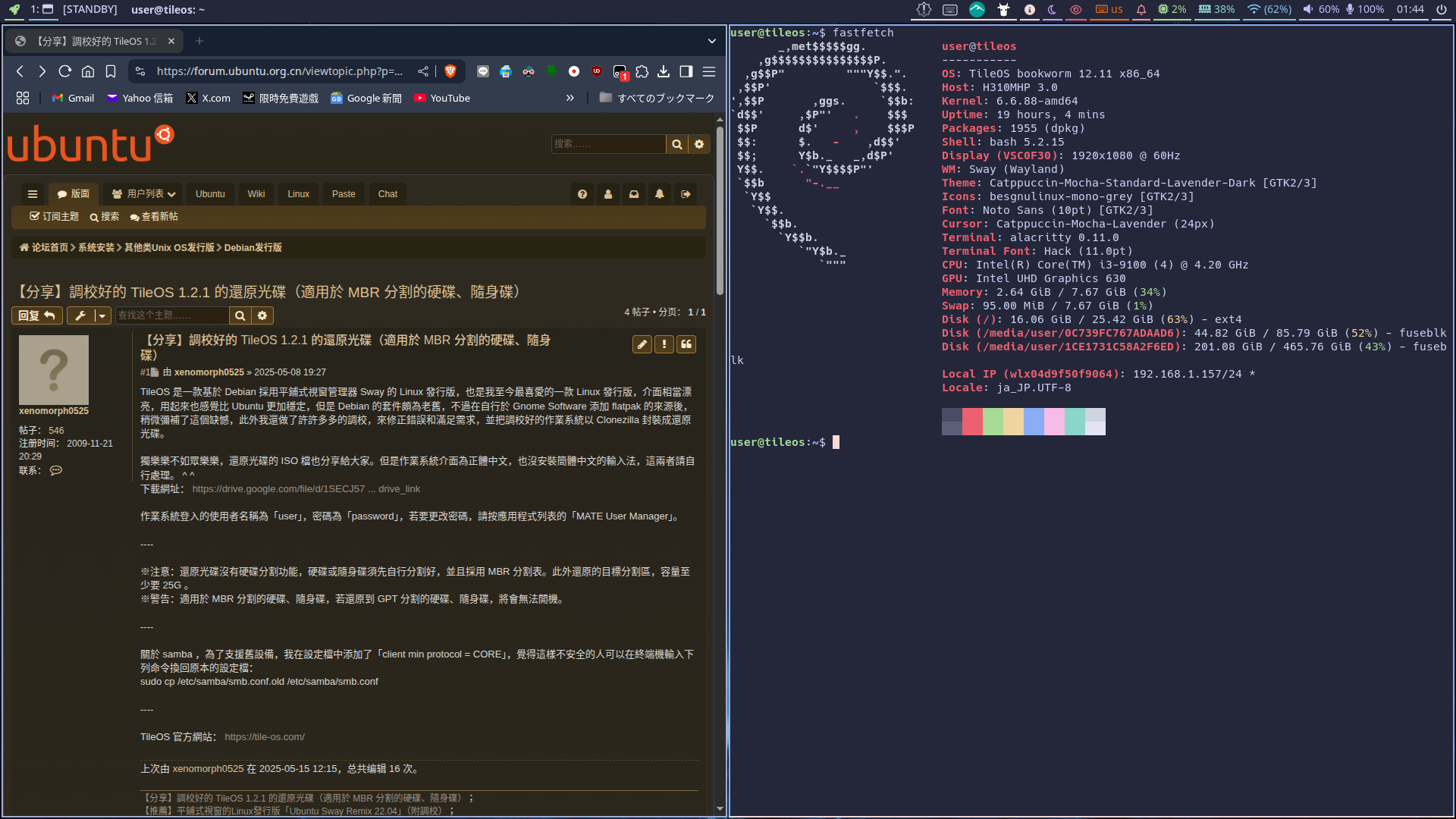Screen dimensions: 1456x819
Task: Open the uBlock Origin shield extension
Action: [597, 71]
